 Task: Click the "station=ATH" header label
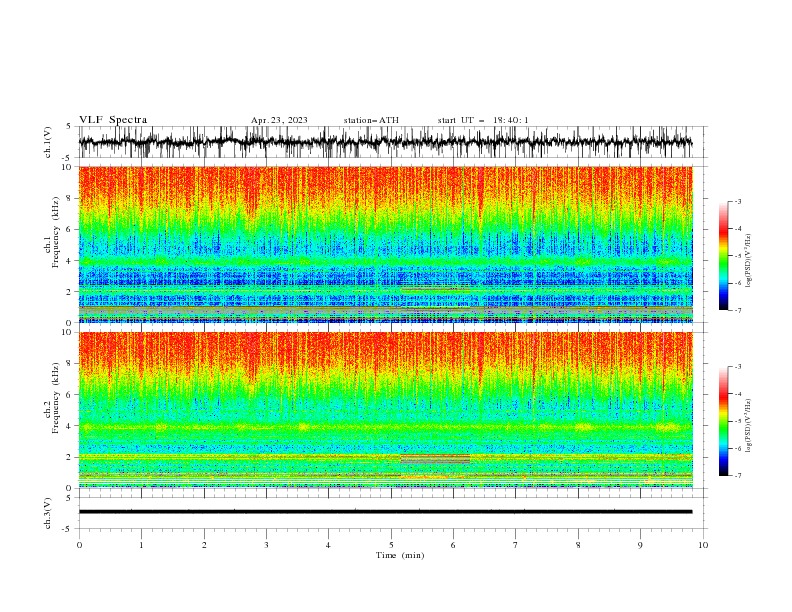click(371, 120)
